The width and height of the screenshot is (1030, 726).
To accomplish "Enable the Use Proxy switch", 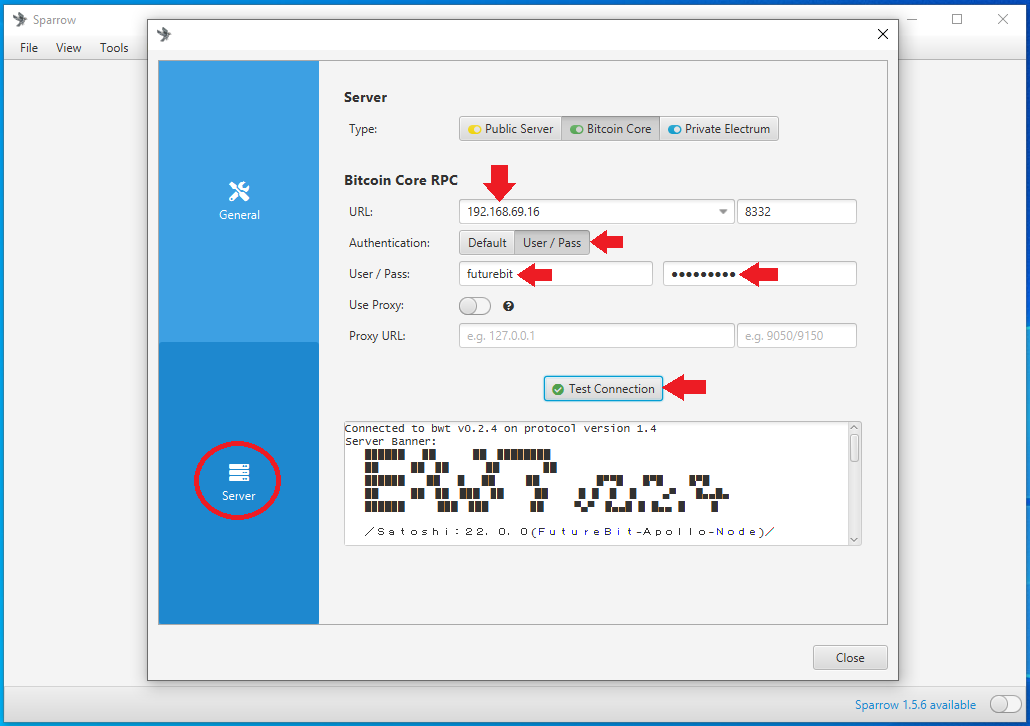I will [475, 306].
